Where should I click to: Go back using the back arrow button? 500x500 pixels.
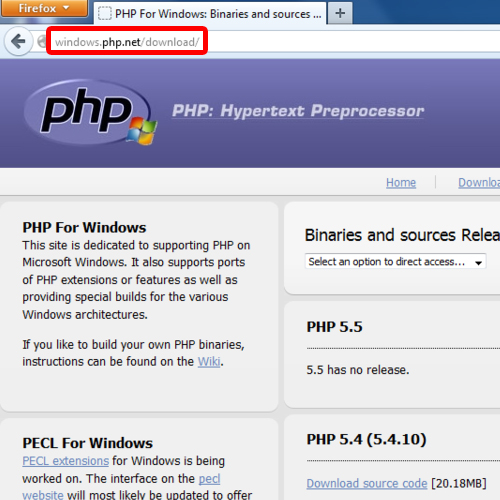point(18,42)
